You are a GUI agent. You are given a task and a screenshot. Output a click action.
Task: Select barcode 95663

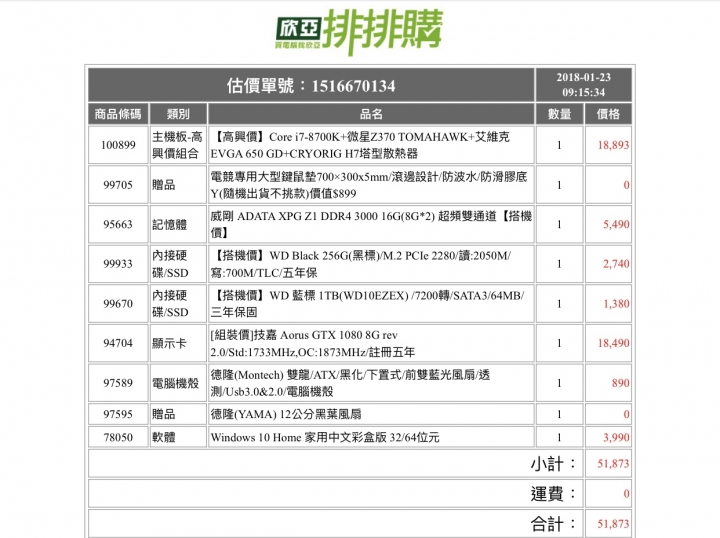point(118,224)
